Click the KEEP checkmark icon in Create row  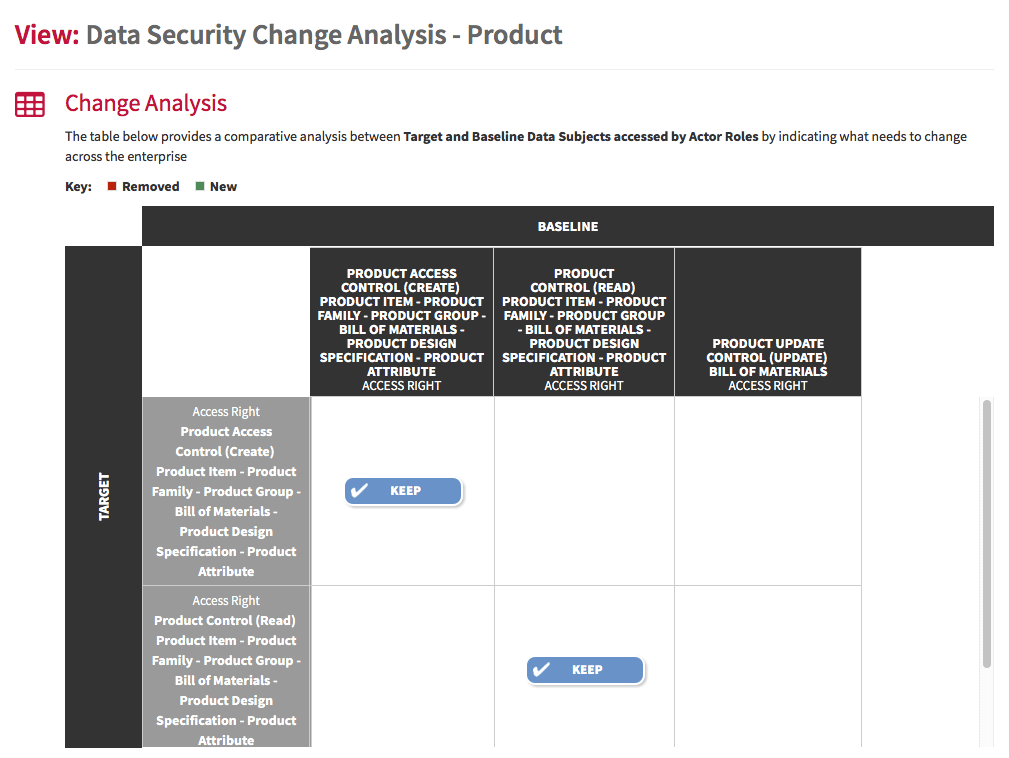[360, 490]
